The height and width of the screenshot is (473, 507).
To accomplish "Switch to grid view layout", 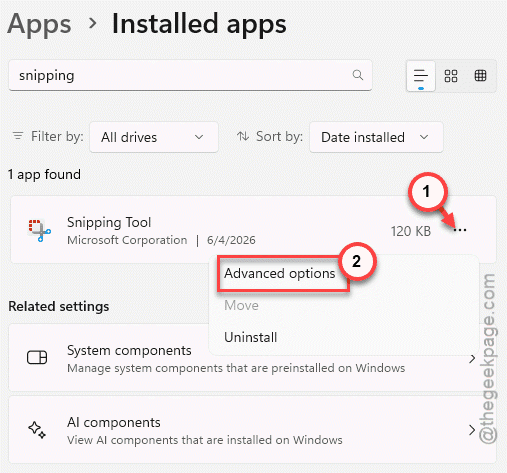I will point(451,76).
